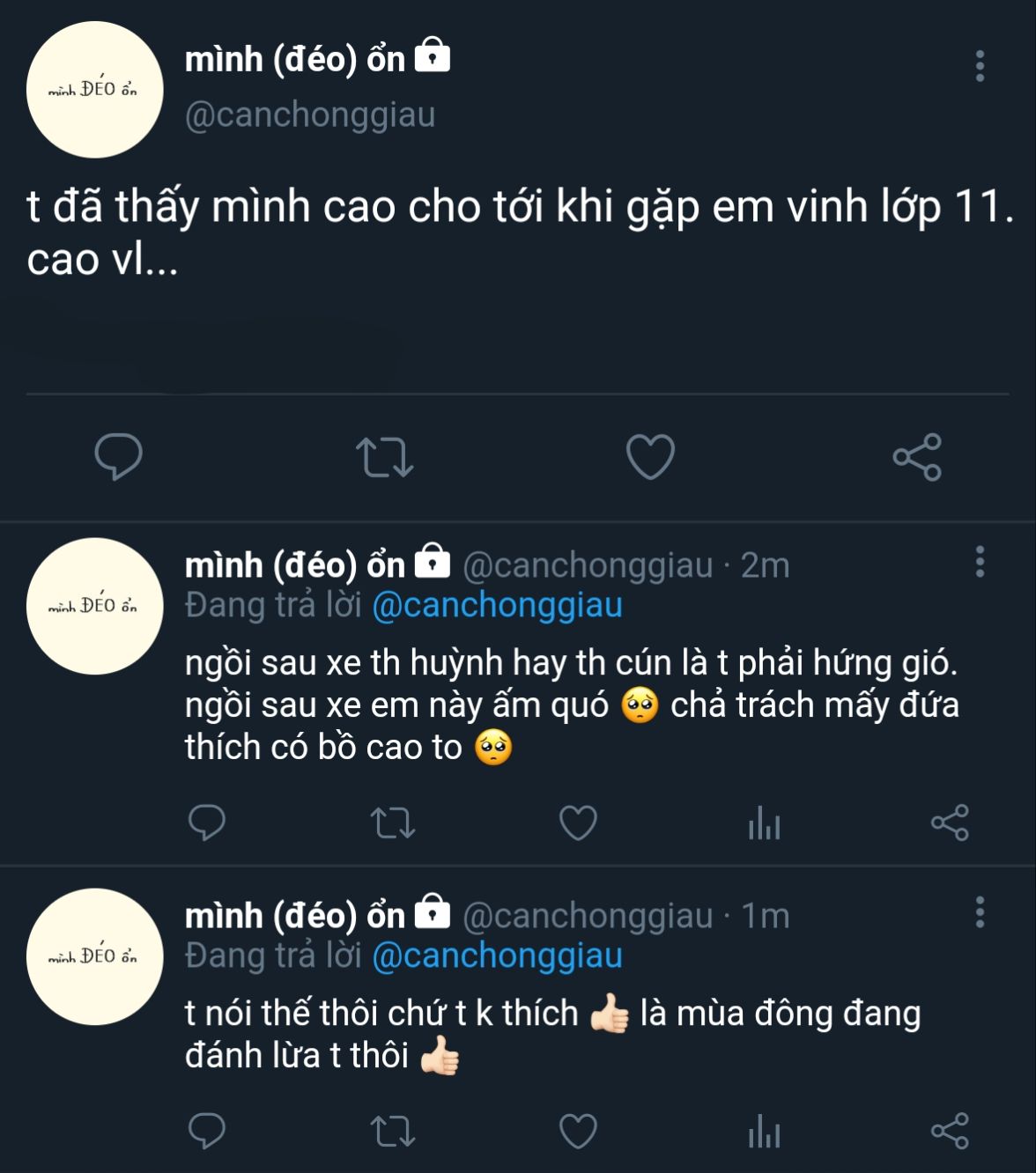Like the 1m reply tweet
The width and height of the screenshot is (1036, 1173).
[579, 1131]
